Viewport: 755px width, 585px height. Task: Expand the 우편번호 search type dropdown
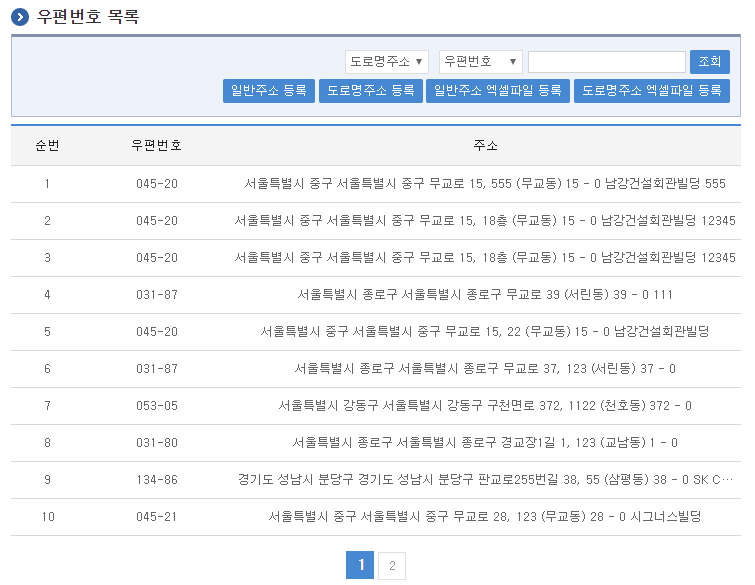pyautogui.click(x=481, y=62)
